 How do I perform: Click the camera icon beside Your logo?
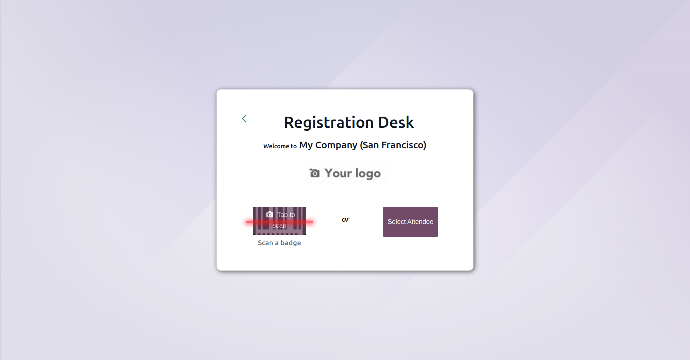tap(314, 173)
